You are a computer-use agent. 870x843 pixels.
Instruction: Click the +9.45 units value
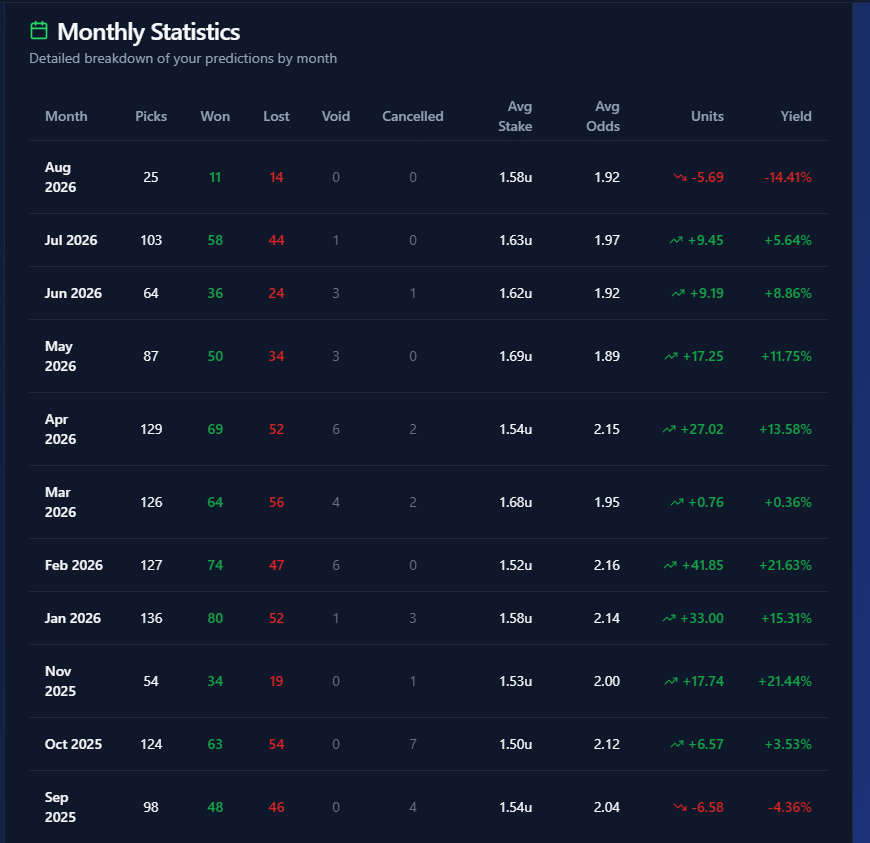pos(706,240)
